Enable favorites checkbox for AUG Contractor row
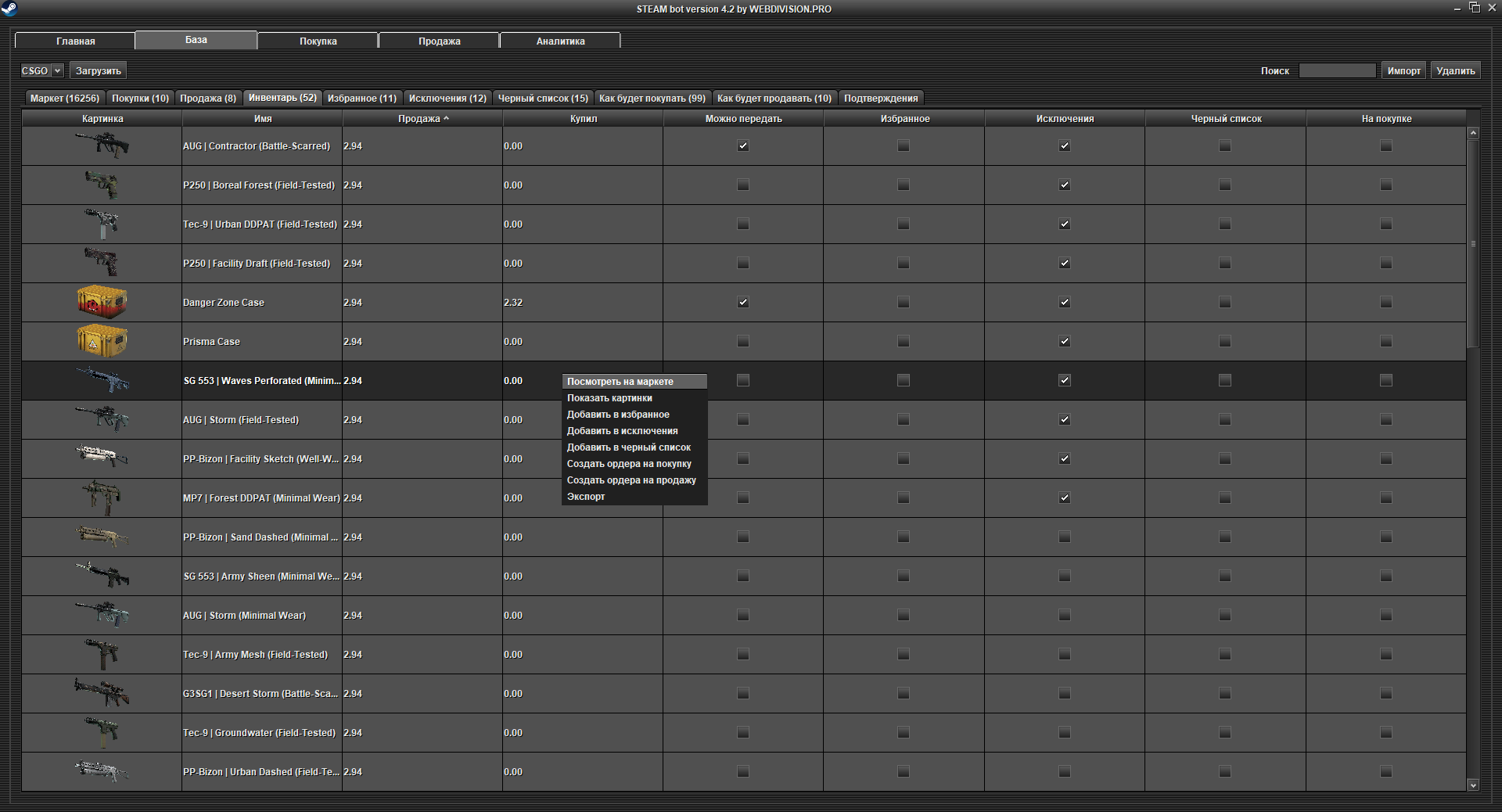The width and height of the screenshot is (1502, 812). click(904, 146)
